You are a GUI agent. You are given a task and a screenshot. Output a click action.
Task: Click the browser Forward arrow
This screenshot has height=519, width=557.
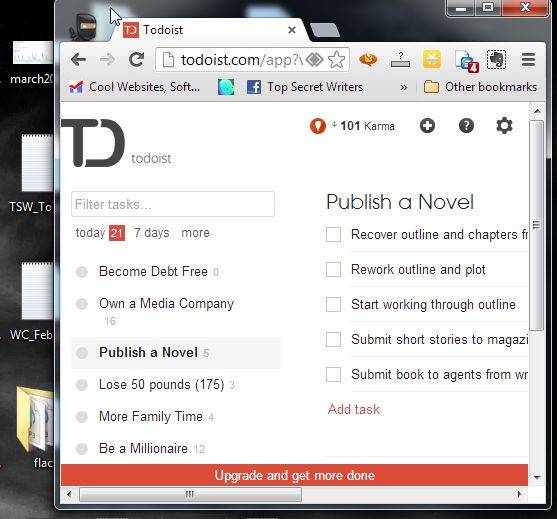(x=108, y=59)
